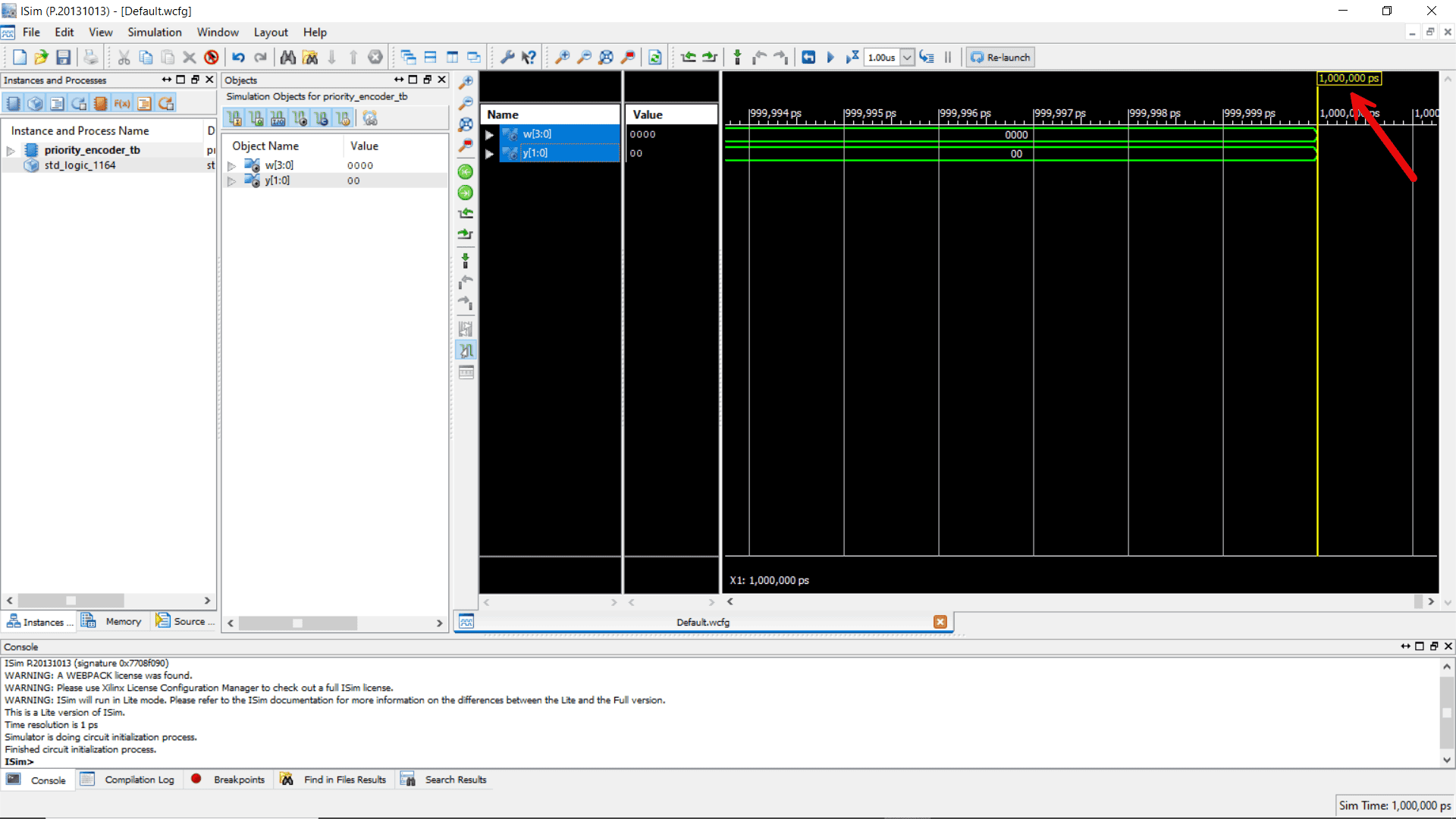Viewport: 1456px width, 819px height.
Task: Toggle display of input objects in Objects panel
Action: coord(234,118)
